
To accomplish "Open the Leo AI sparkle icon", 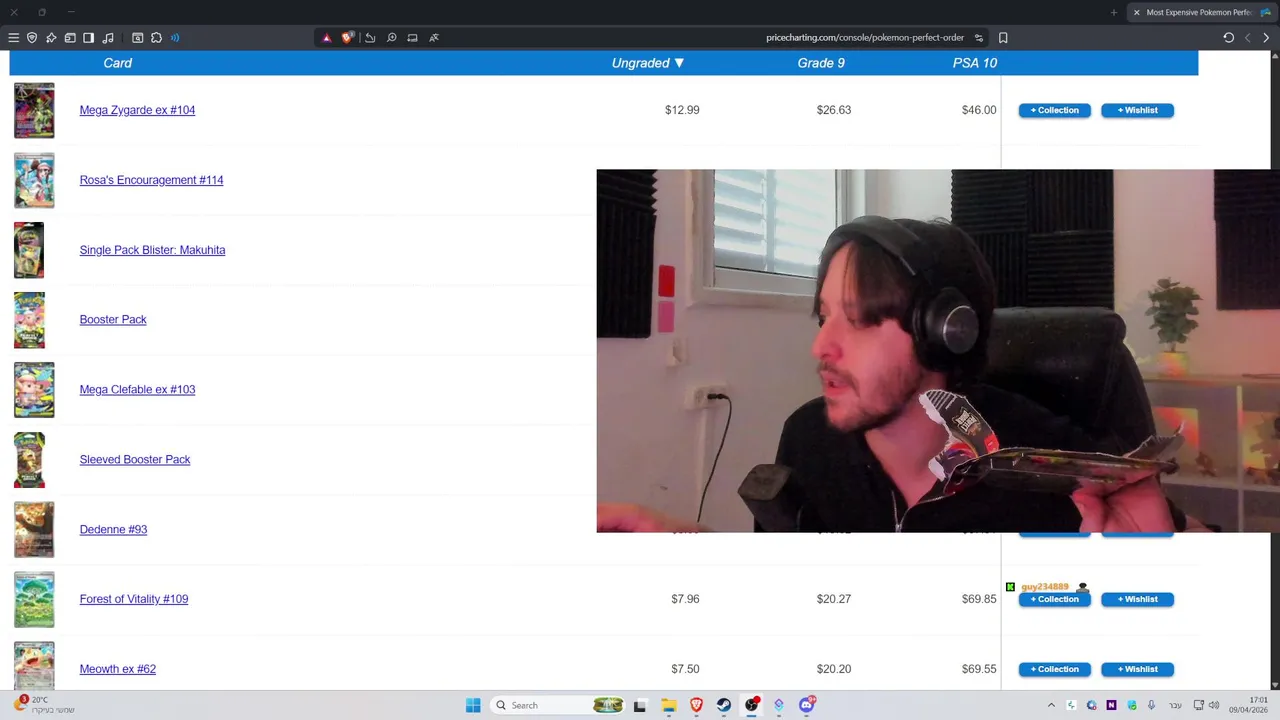I will point(51,38).
